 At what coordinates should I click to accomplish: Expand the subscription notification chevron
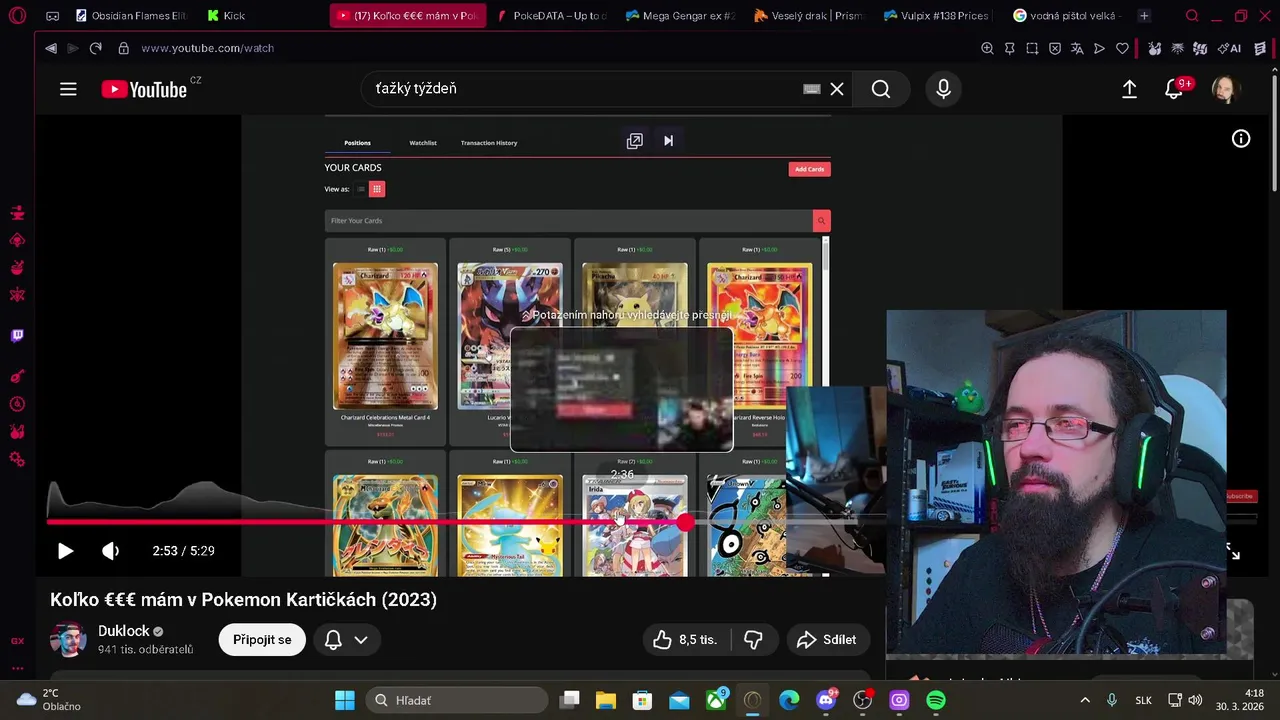coord(361,640)
